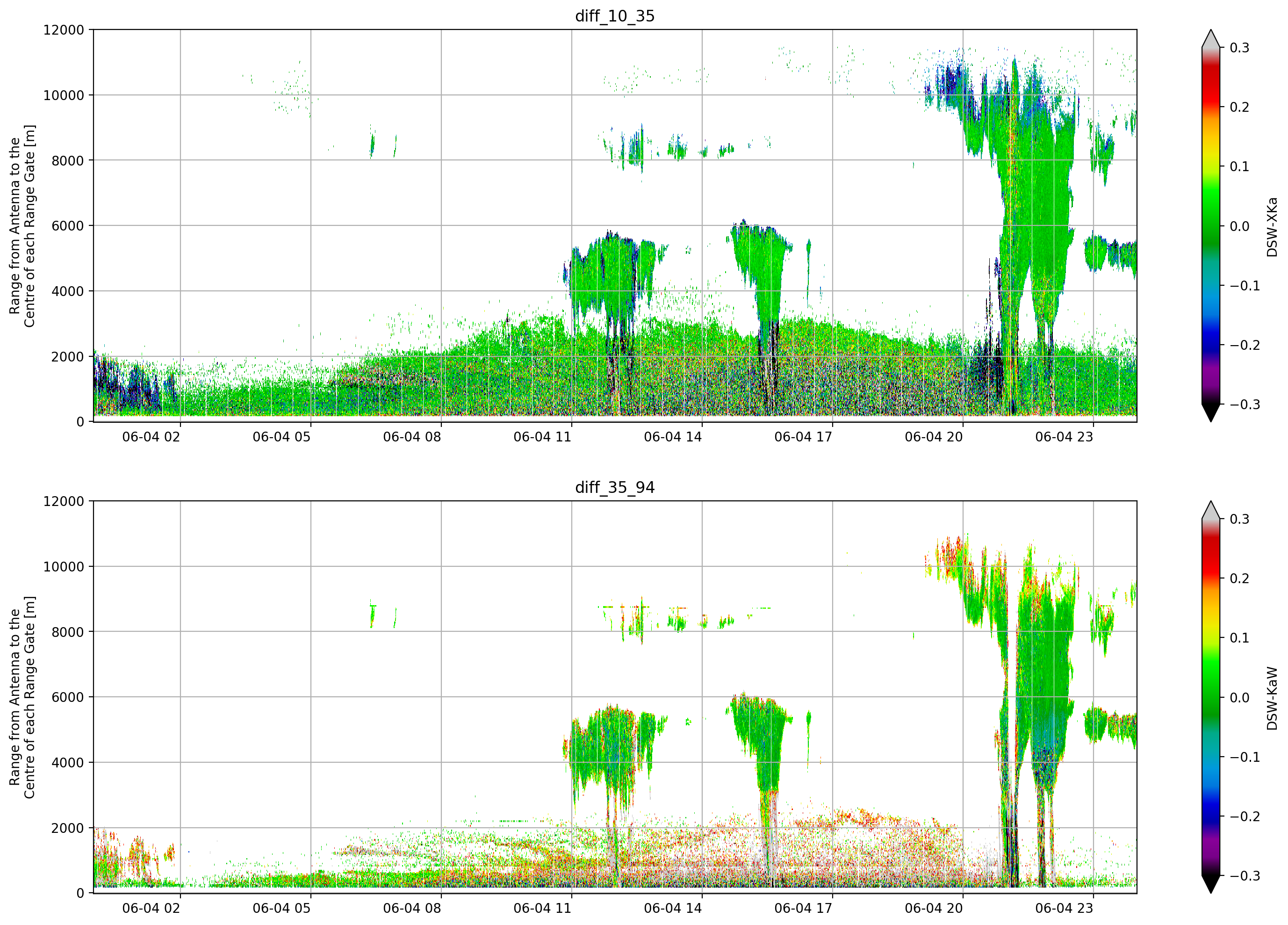Click the top colorbar lower black arrow

point(1211,413)
